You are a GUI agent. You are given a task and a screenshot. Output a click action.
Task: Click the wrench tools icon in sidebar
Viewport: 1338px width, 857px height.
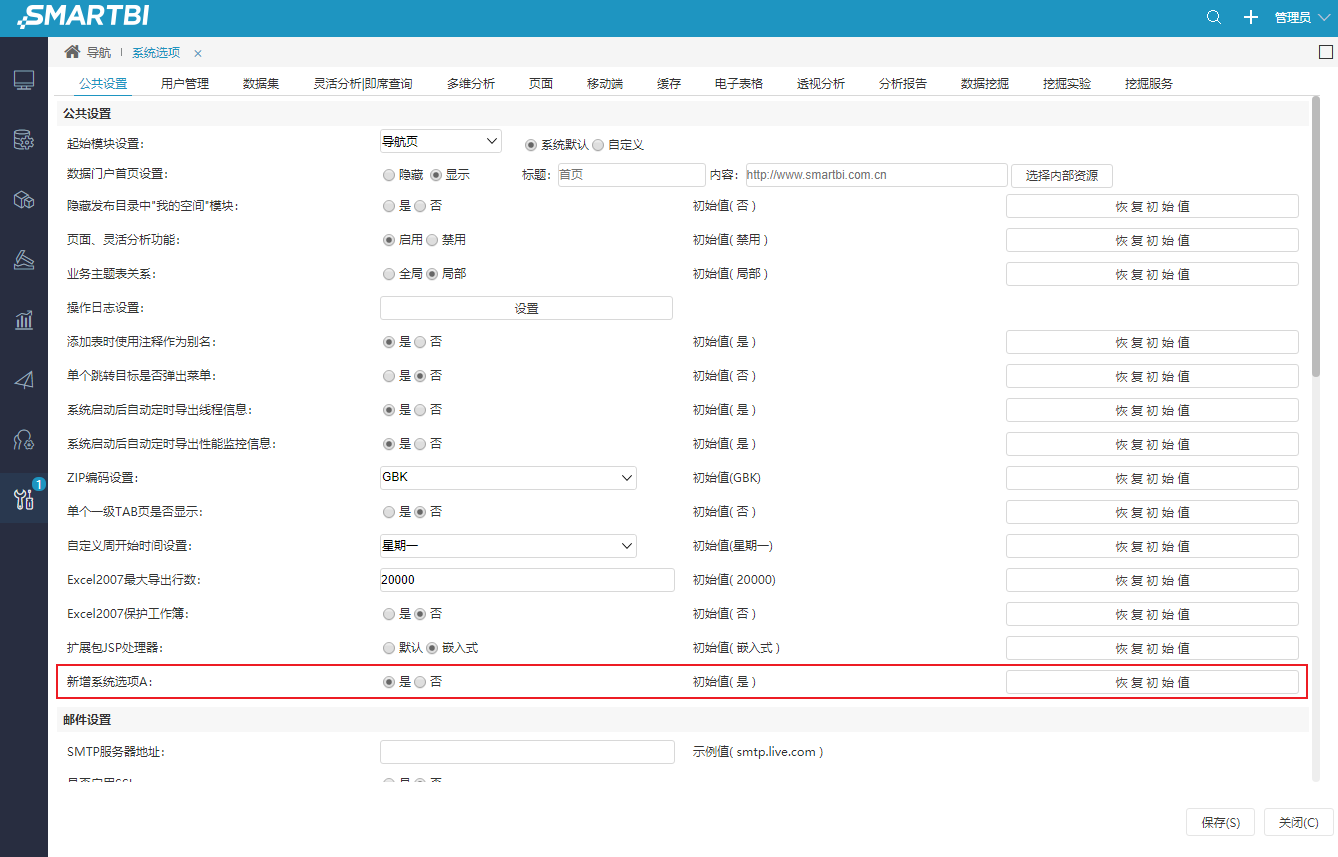(24, 499)
